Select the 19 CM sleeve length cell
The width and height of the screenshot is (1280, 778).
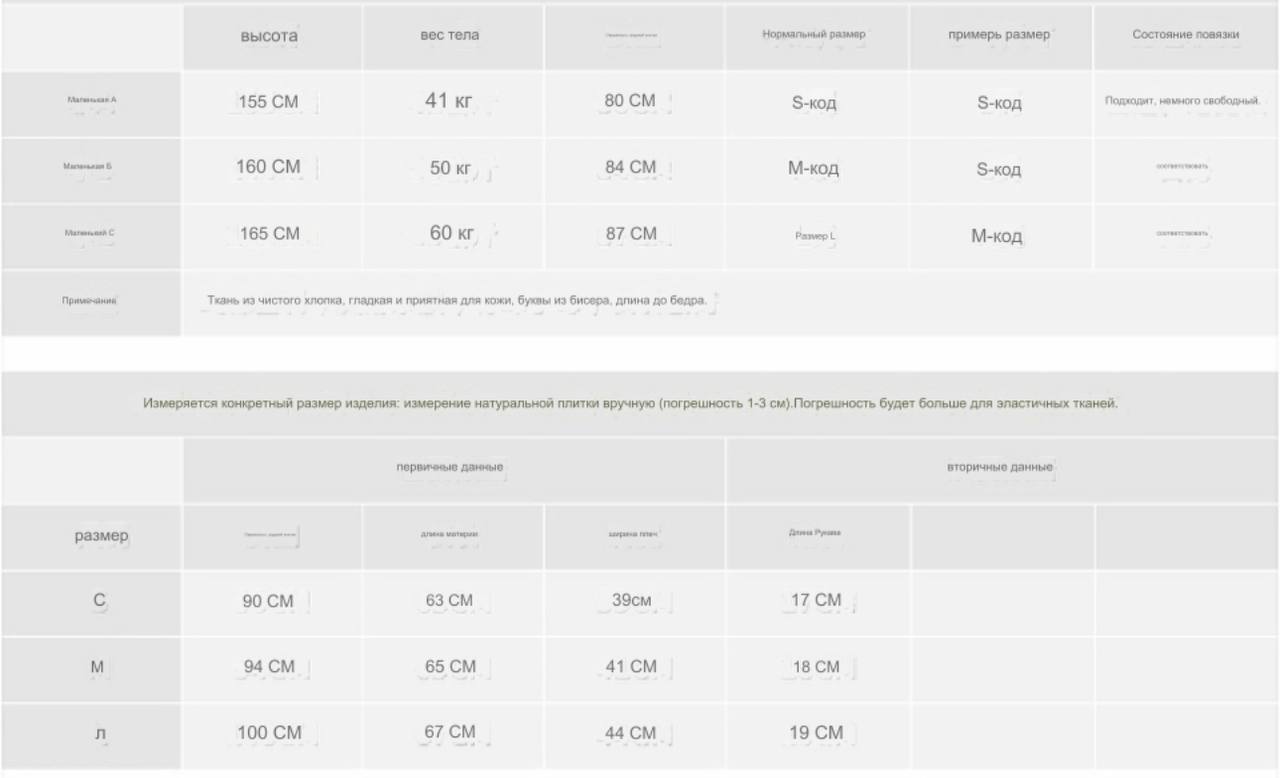(816, 733)
